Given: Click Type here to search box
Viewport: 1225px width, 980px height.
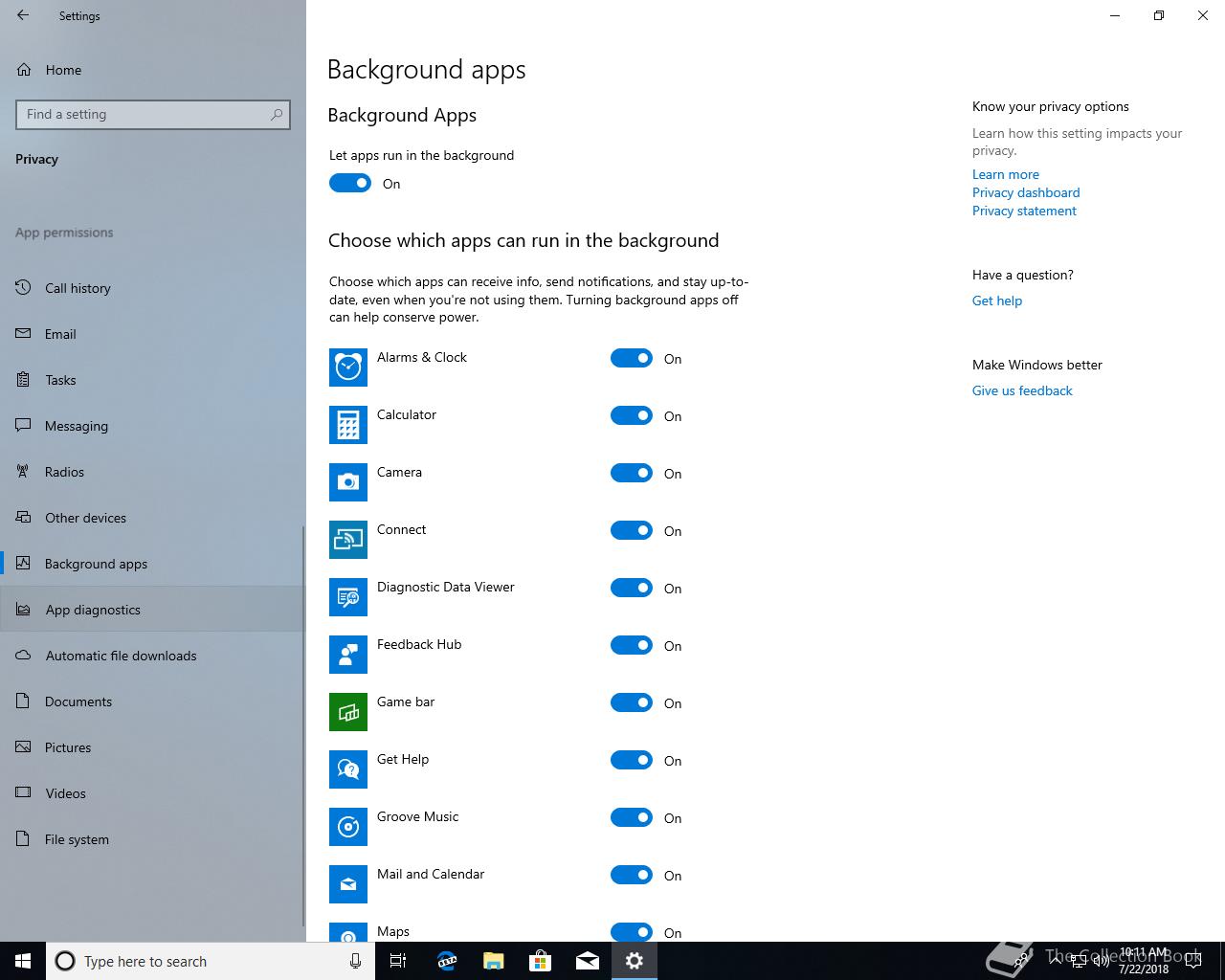Looking at the screenshot, I should pos(211,961).
